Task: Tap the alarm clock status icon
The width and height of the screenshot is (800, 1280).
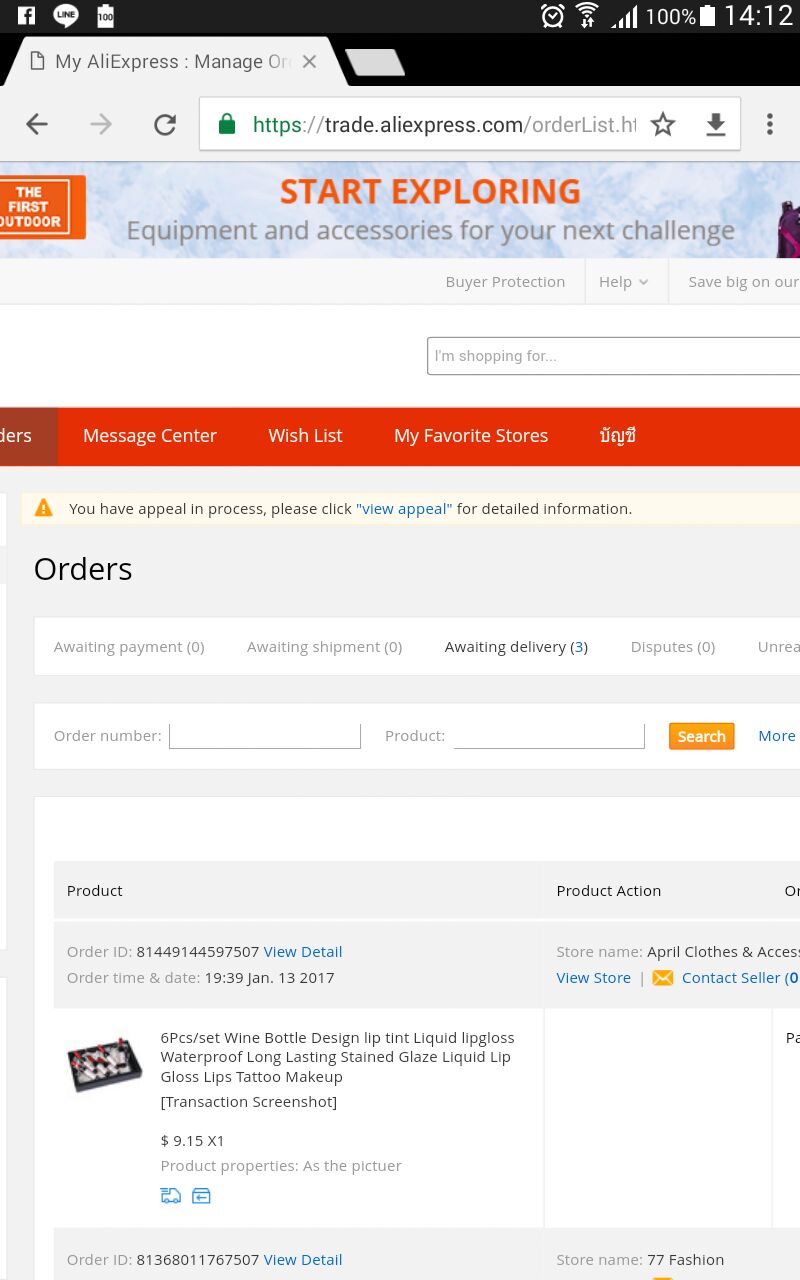Action: (x=552, y=15)
